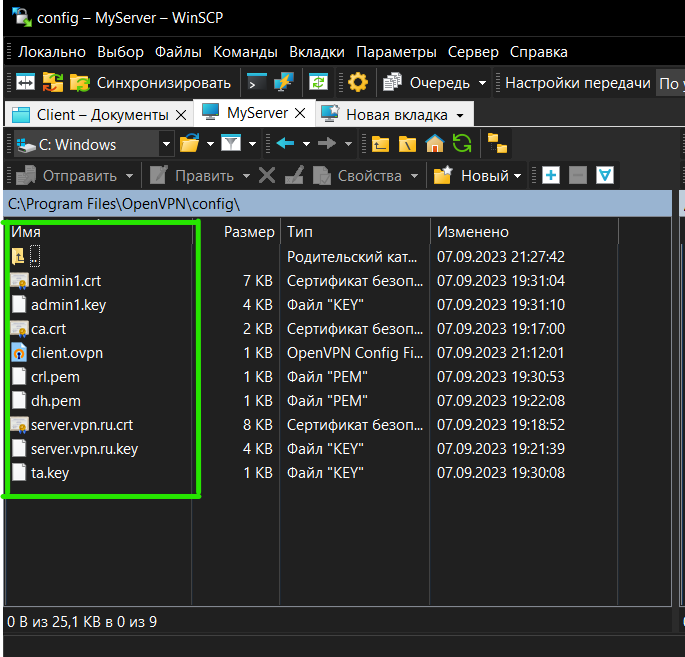Open the Параметры menu
Image resolution: width=685 pixels, height=657 pixels.
396,52
